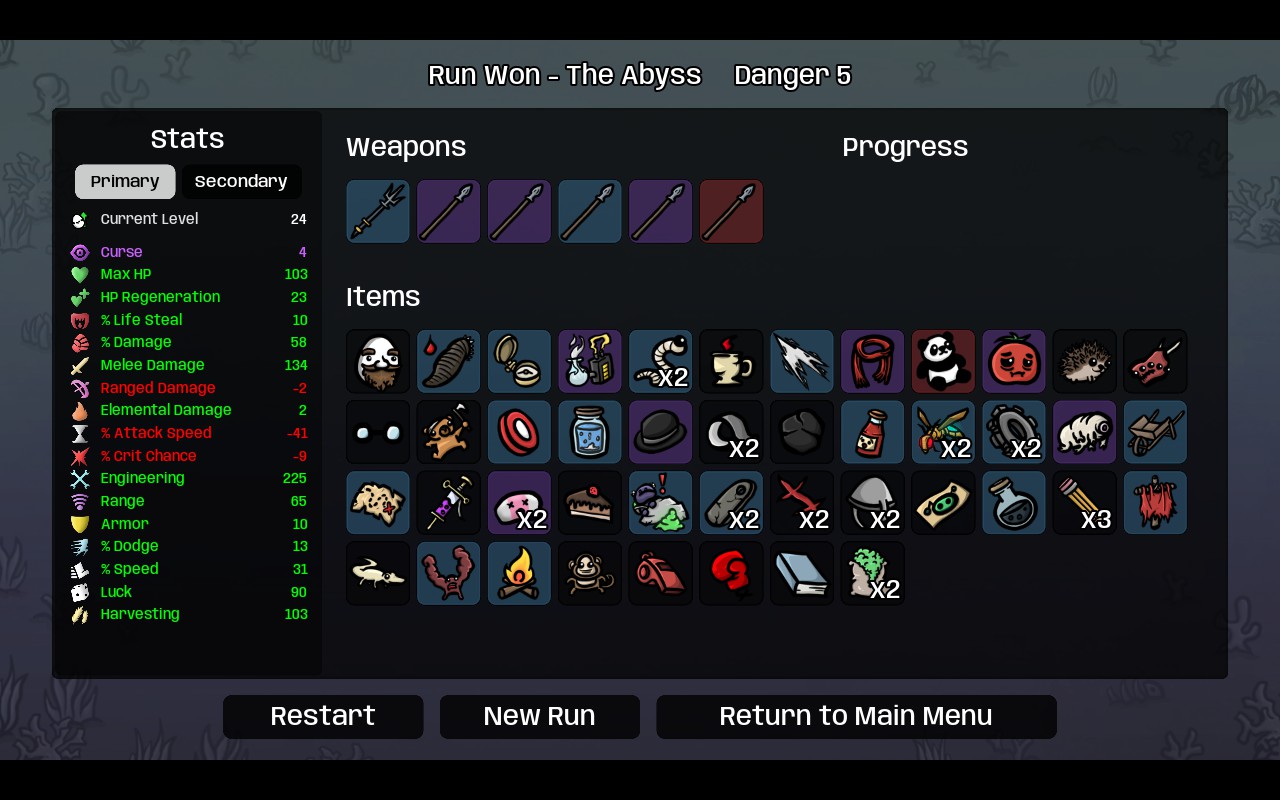Switch to the Primary stats tab

[125, 181]
